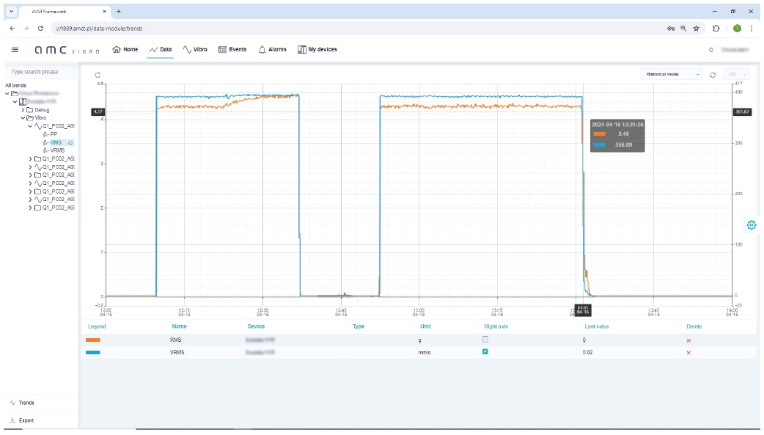Switch to the Alarms tab
The width and height of the screenshot is (764, 435).
[272, 49]
